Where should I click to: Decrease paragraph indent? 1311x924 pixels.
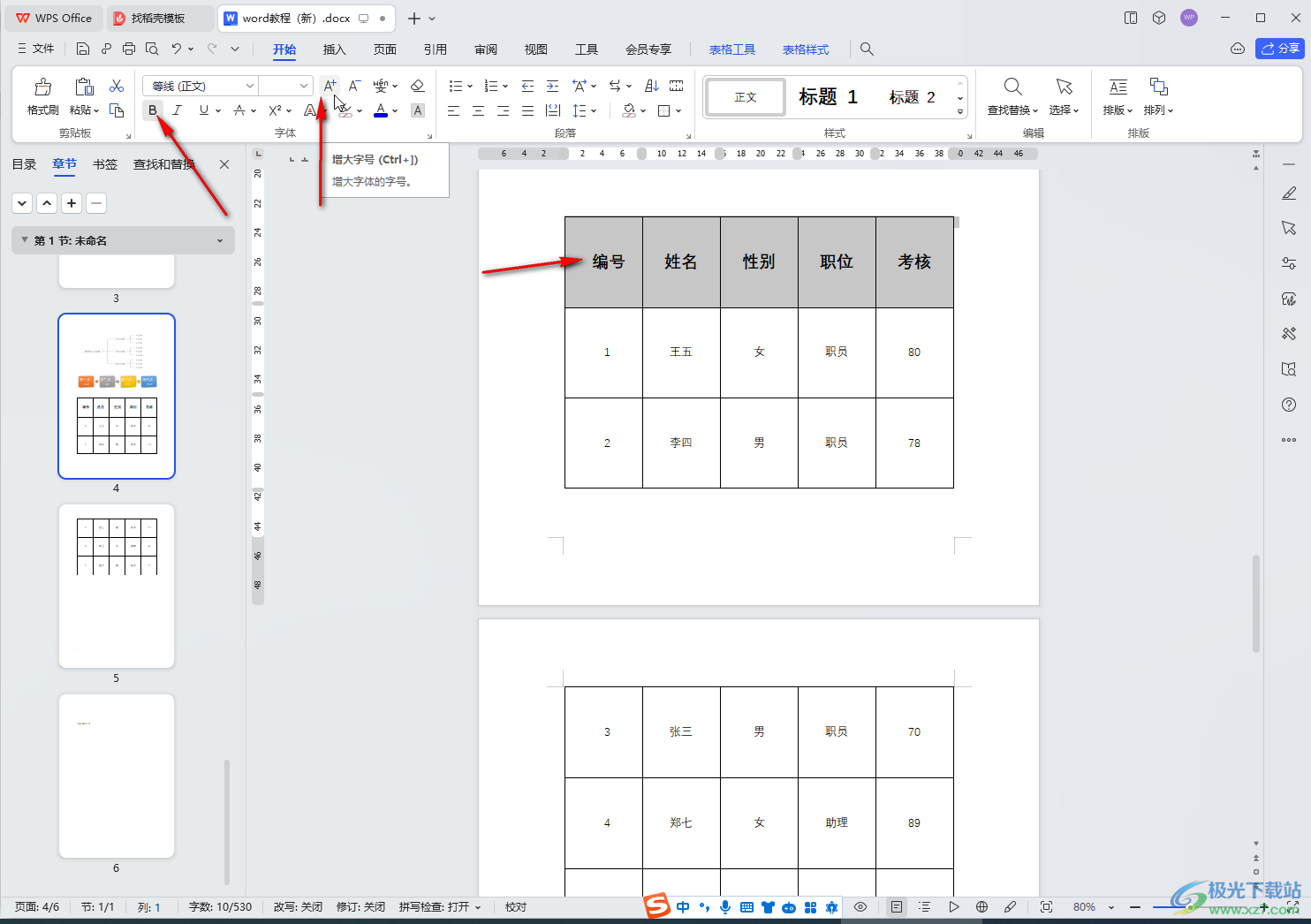pos(527,86)
